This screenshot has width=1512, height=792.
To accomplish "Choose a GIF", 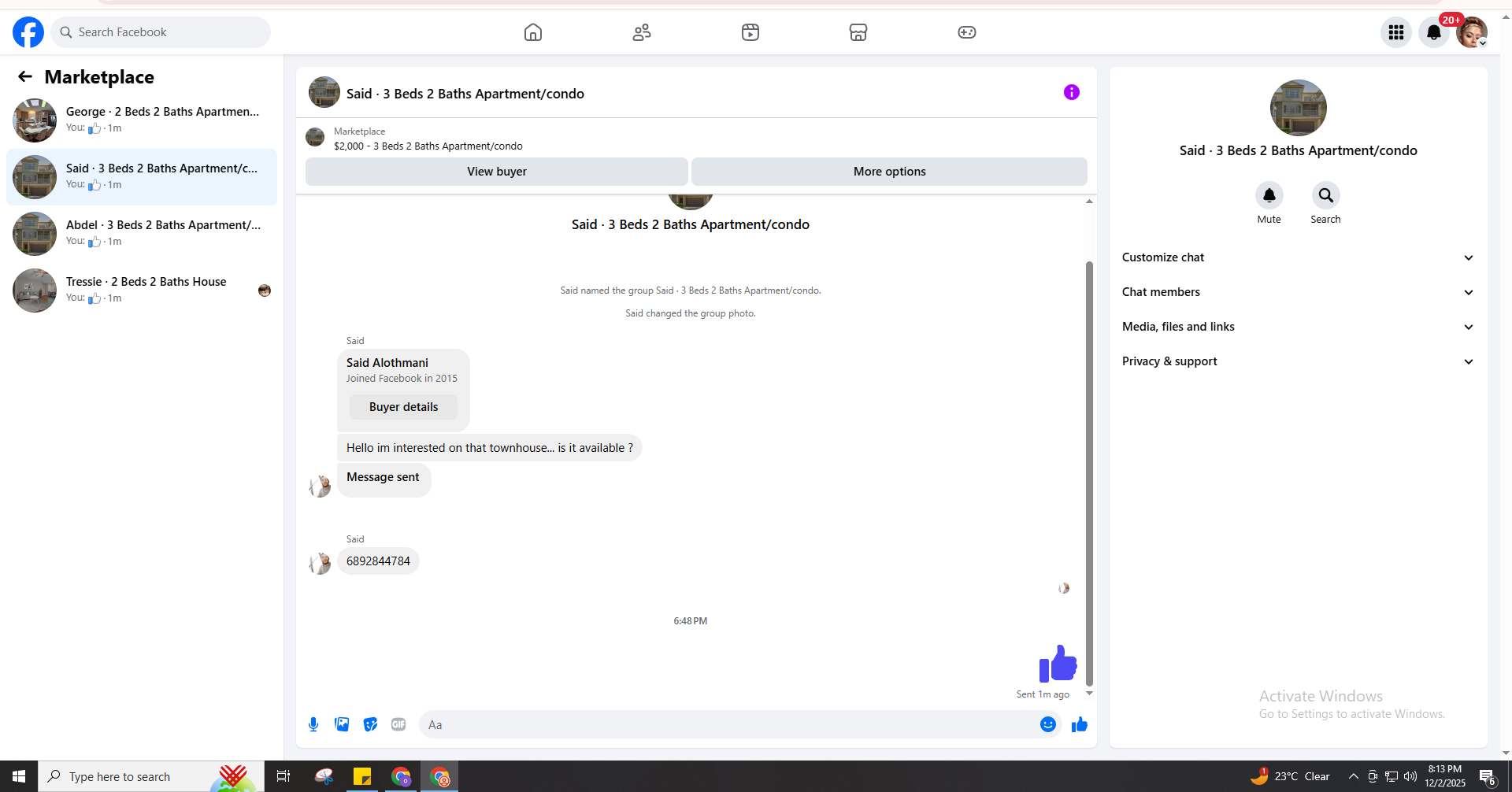I will click(398, 724).
